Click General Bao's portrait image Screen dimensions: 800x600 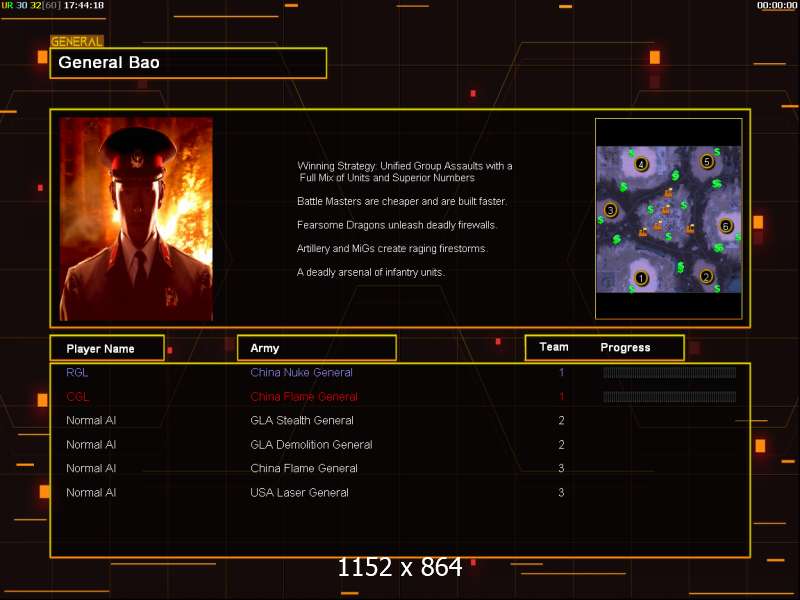click(x=136, y=219)
